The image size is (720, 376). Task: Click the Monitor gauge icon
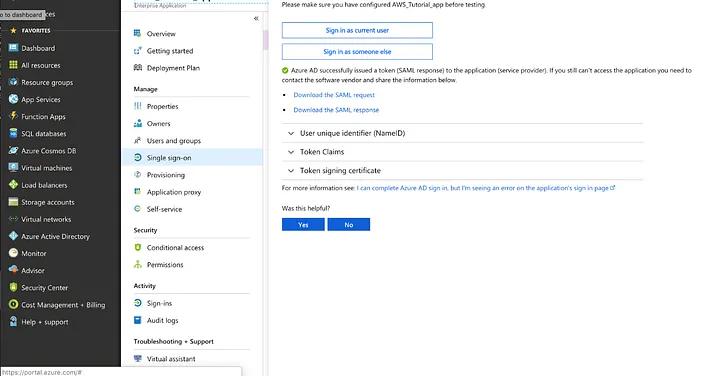click(13, 253)
